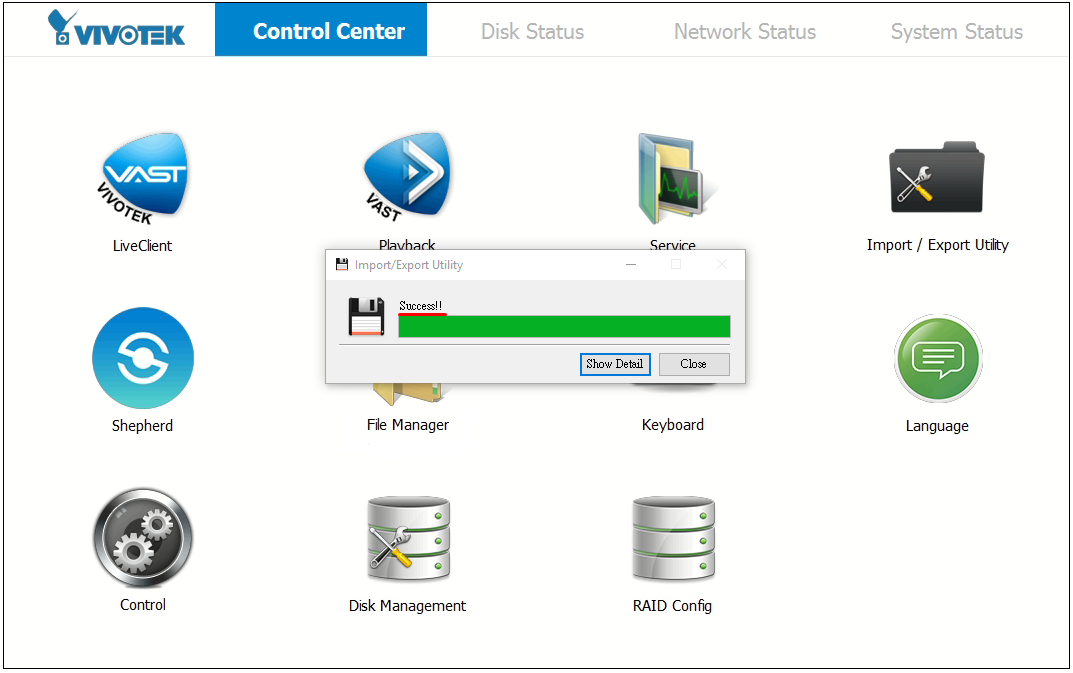Click the File Manager label
Viewport: 1073px width, 673px height.
(x=408, y=425)
